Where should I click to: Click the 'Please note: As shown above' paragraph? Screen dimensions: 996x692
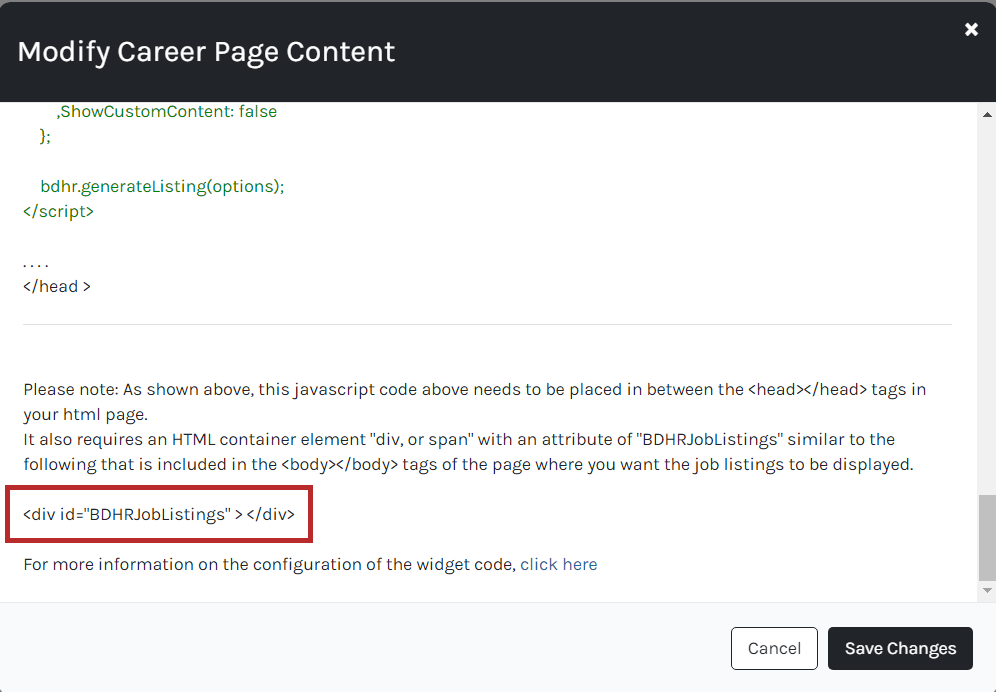click(474, 402)
